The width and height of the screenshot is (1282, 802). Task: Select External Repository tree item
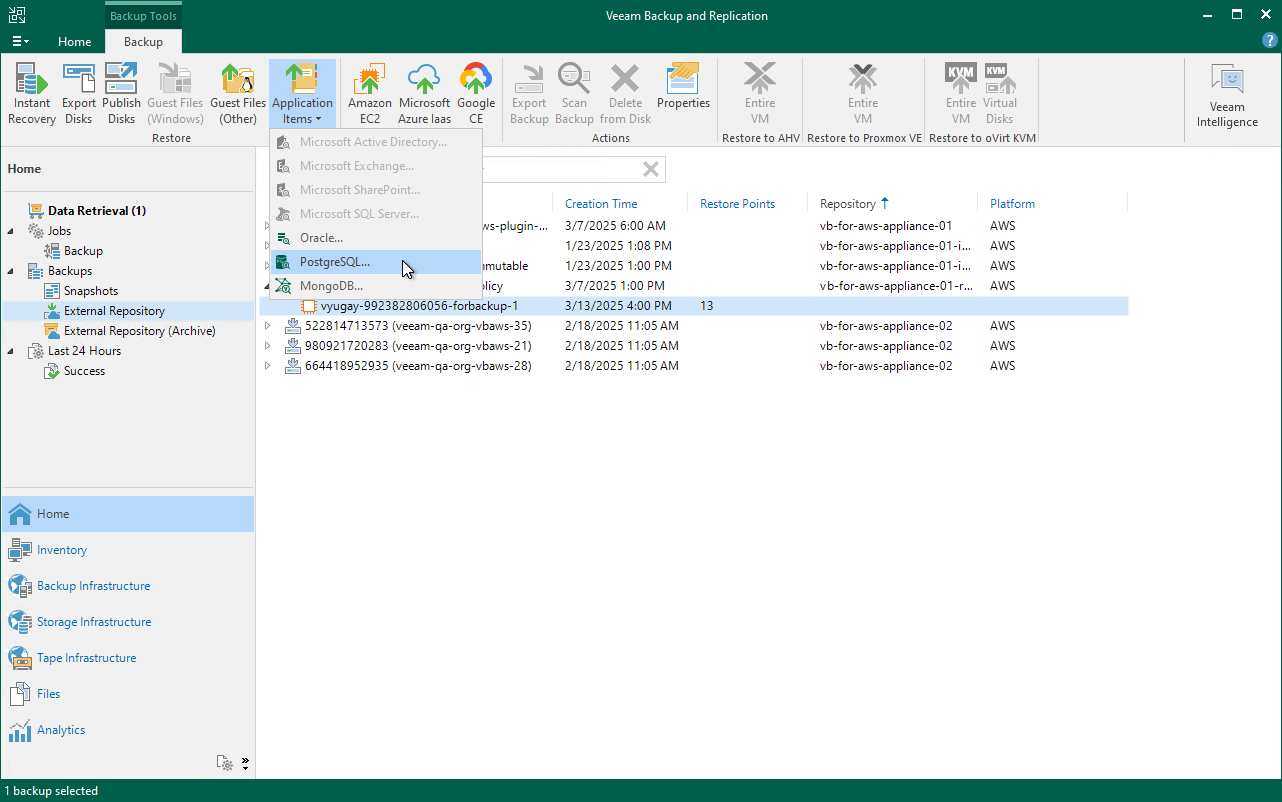click(x=114, y=311)
